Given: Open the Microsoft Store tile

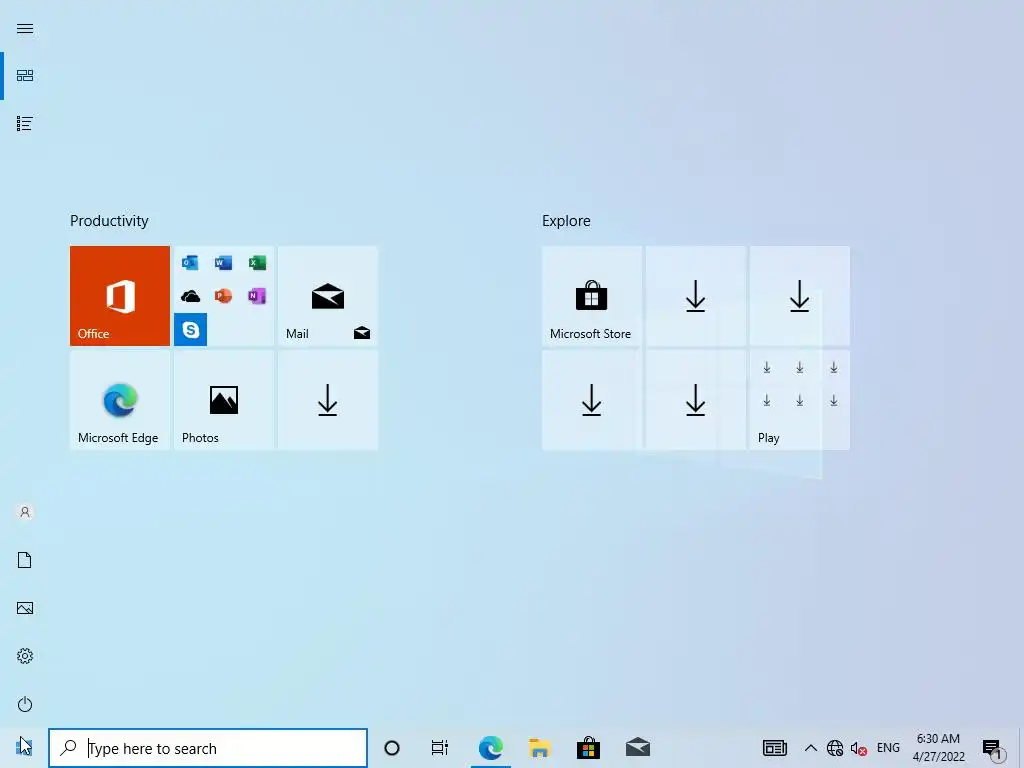Looking at the screenshot, I should coord(592,296).
